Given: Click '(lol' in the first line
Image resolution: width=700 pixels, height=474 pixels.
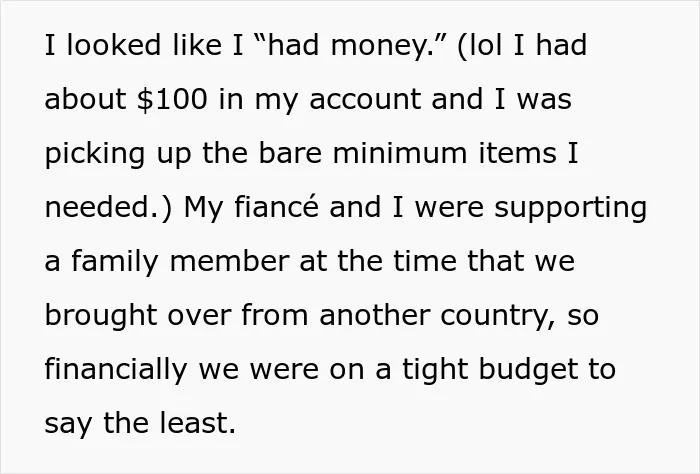Looking at the screenshot, I should pyautogui.click(x=480, y=46).
